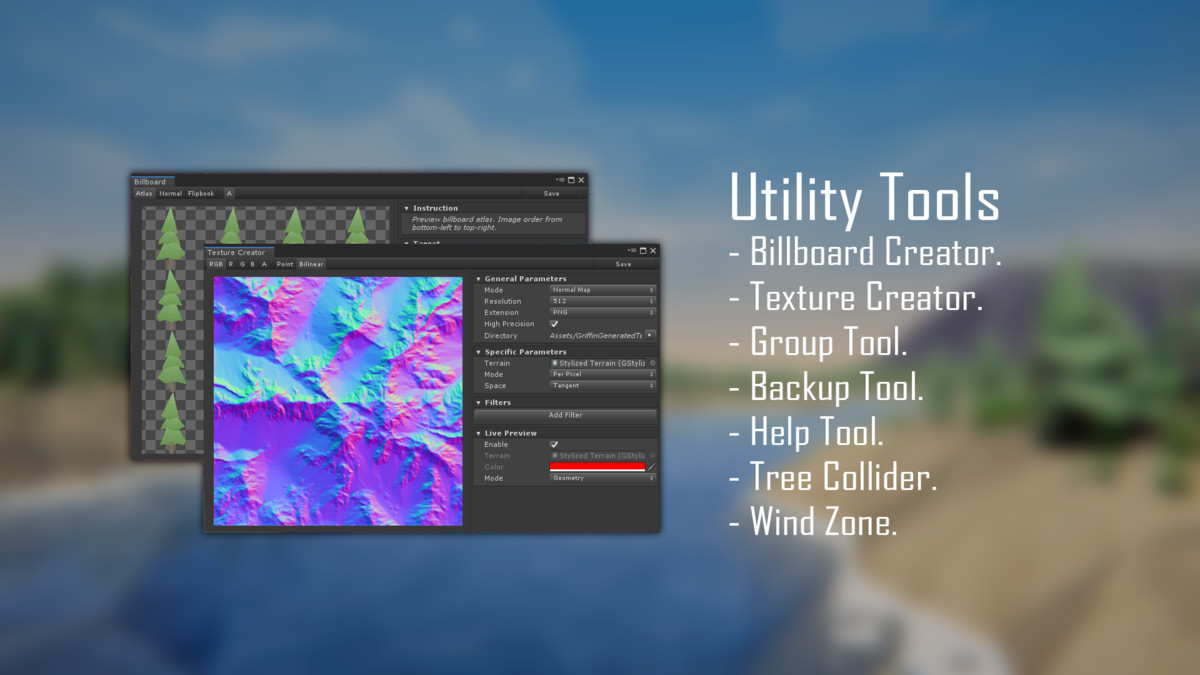Click the '- Tree Collider.' list line

point(832,478)
